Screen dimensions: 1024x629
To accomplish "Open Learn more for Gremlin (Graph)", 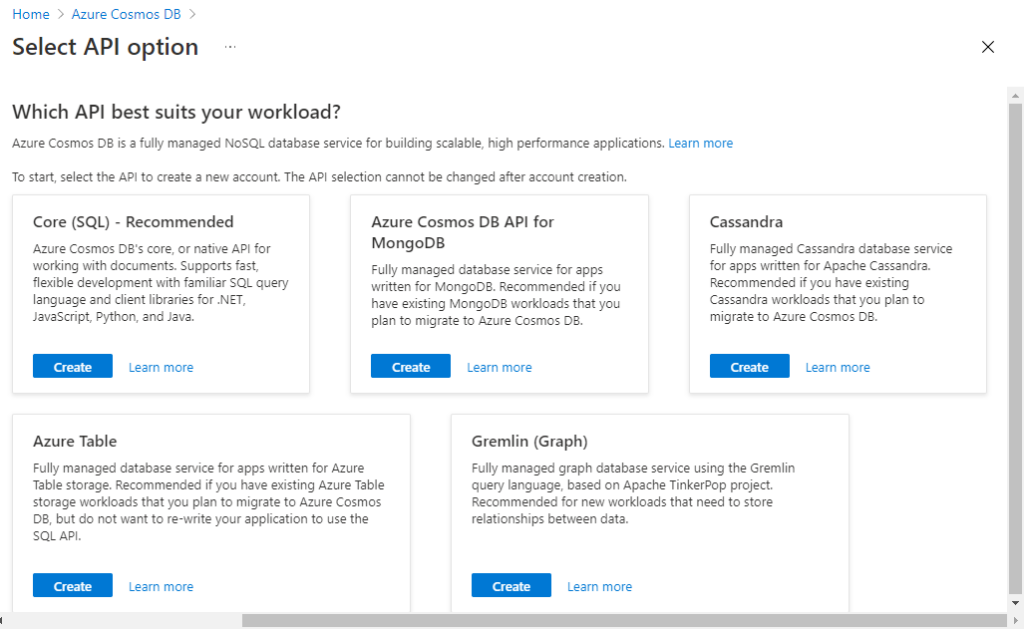I will [x=599, y=586].
